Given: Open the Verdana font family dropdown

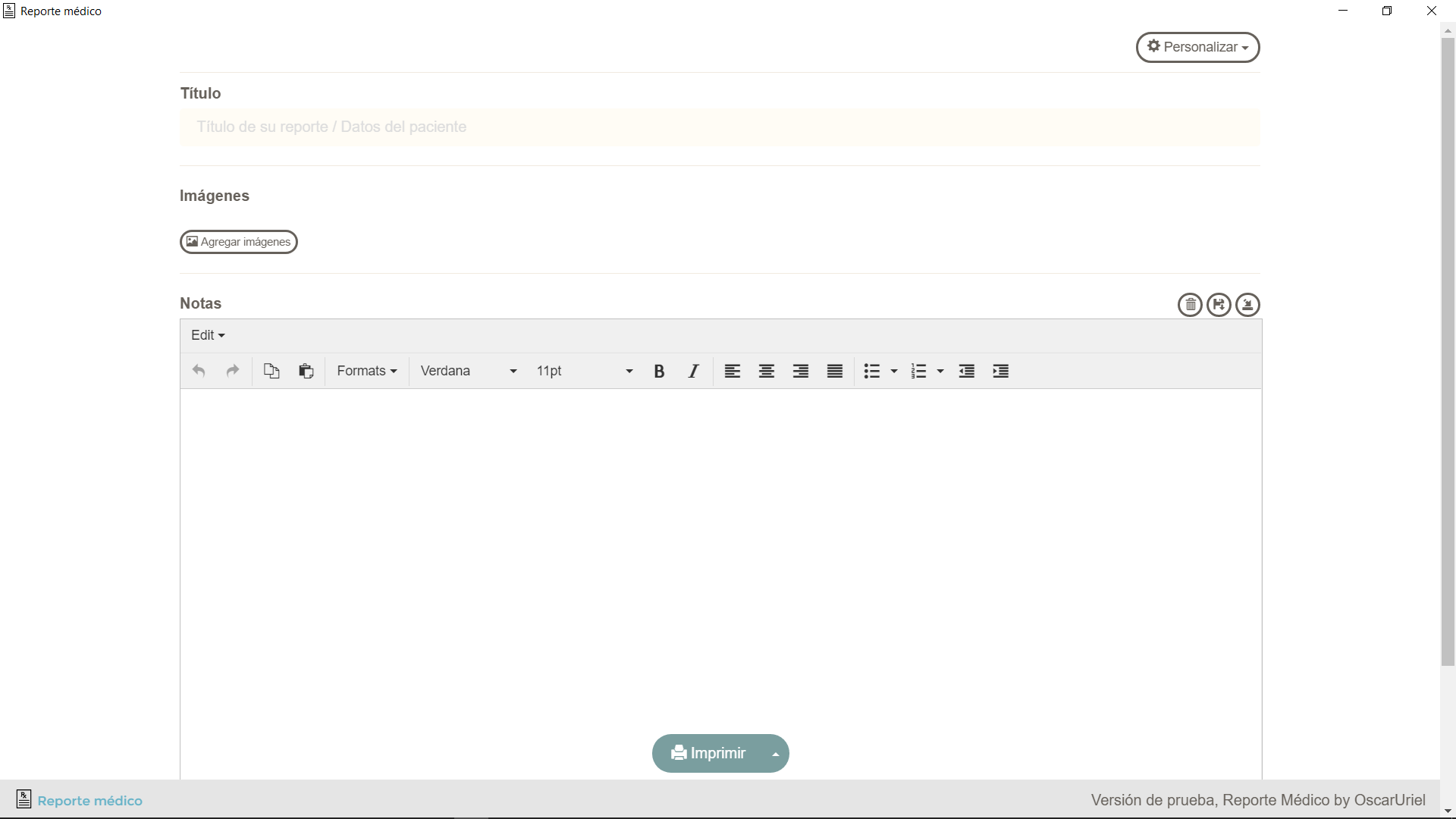Looking at the screenshot, I should pyautogui.click(x=468, y=371).
